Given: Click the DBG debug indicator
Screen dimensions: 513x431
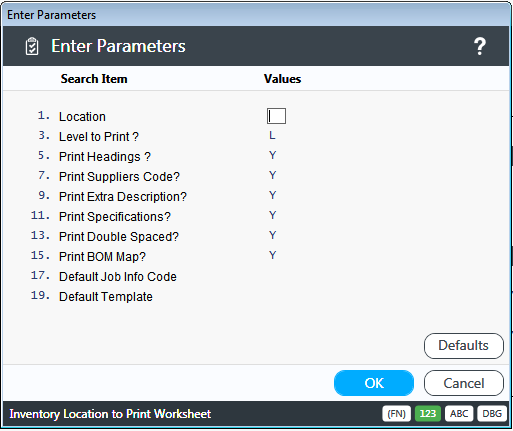Looking at the screenshot, I should [492, 414].
